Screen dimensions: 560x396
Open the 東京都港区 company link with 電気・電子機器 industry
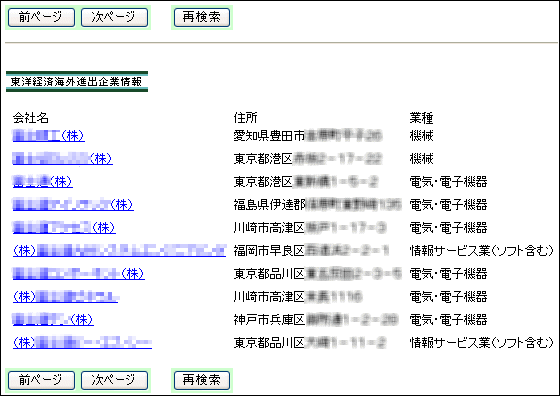click(x=42, y=181)
